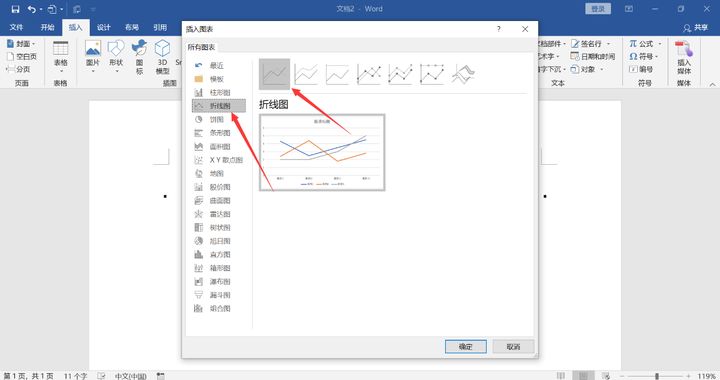Select the 所有图表 tab in dialog

pyautogui.click(x=201, y=47)
